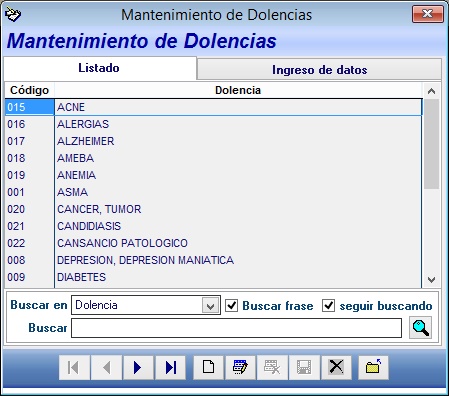Switch to the Ingreso de datos tab
Image resolution: width=449 pixels, height=396 pixels.
click(319, 70)
